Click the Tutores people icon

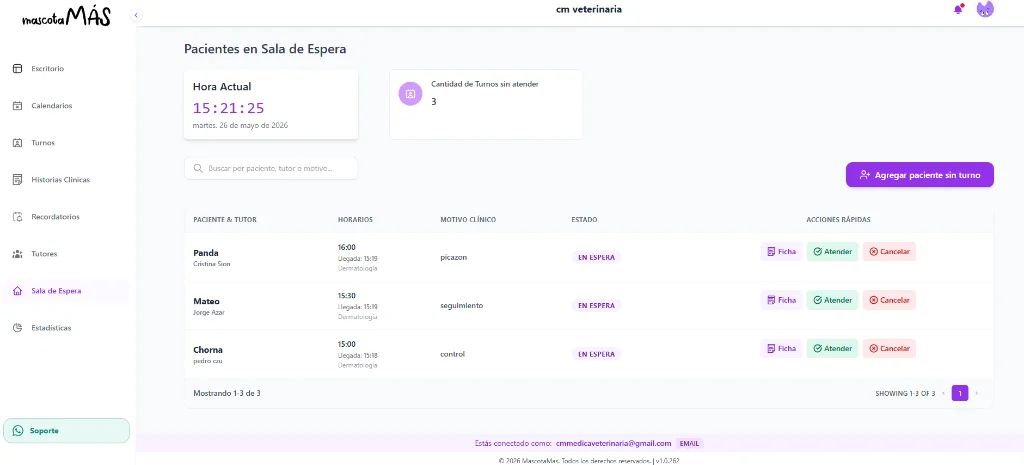pyautogui.click(x=18, y=253)
